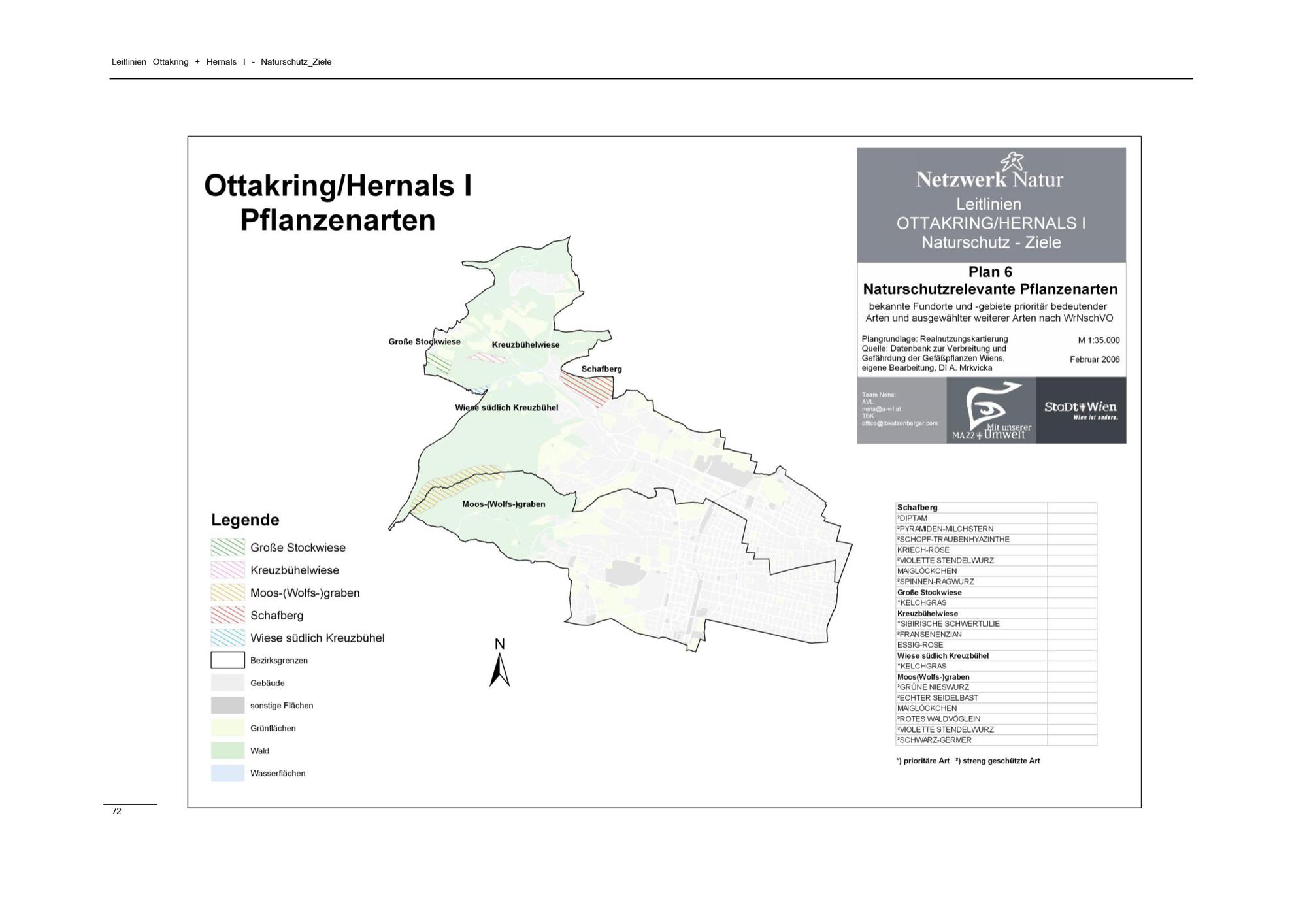Click the MA22 Umwelt logo

click(991, 410)
